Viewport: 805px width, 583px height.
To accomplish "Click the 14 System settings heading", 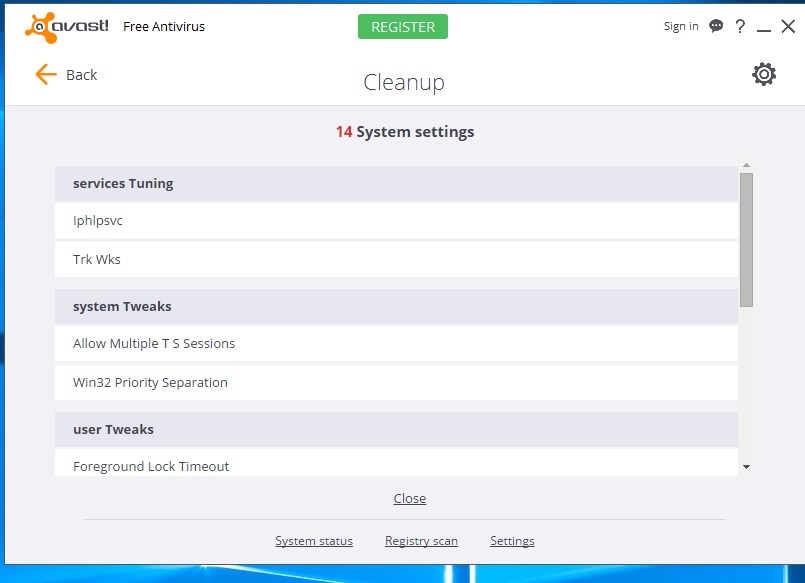I will tap(405, 132).
